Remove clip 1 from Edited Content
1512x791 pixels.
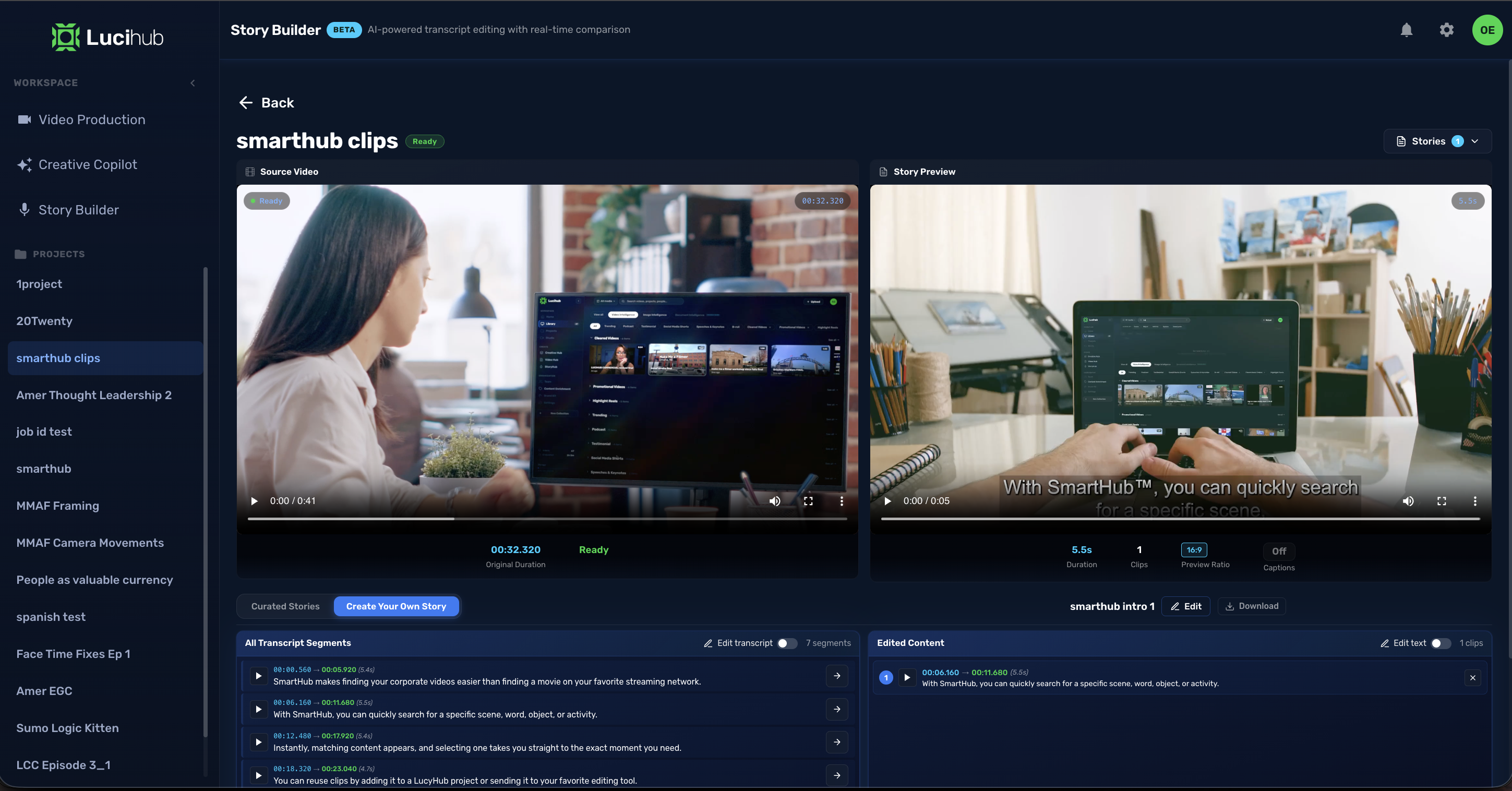[x=1473, y=678]
